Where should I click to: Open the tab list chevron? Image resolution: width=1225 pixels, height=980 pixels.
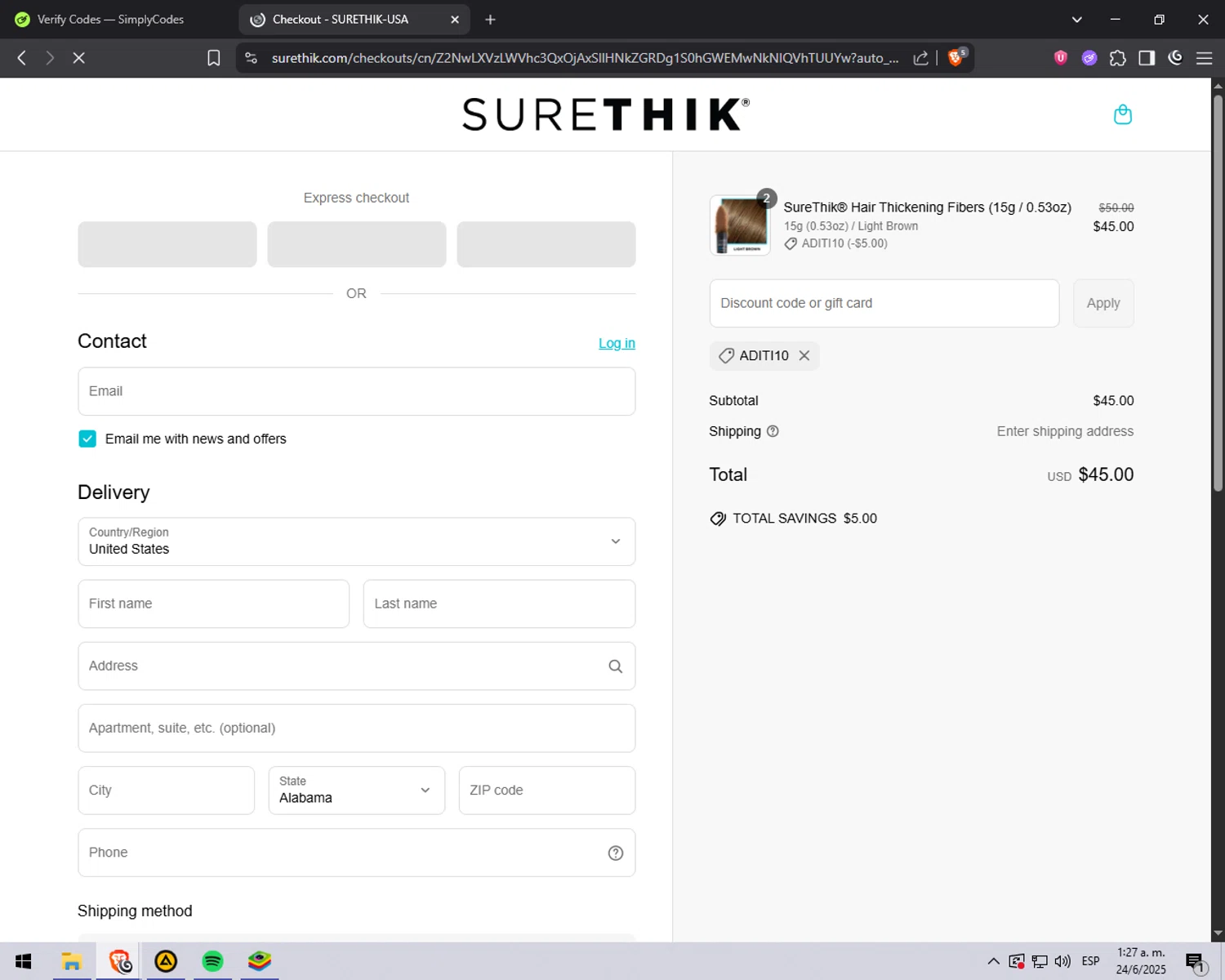[x=1076, y=20]
